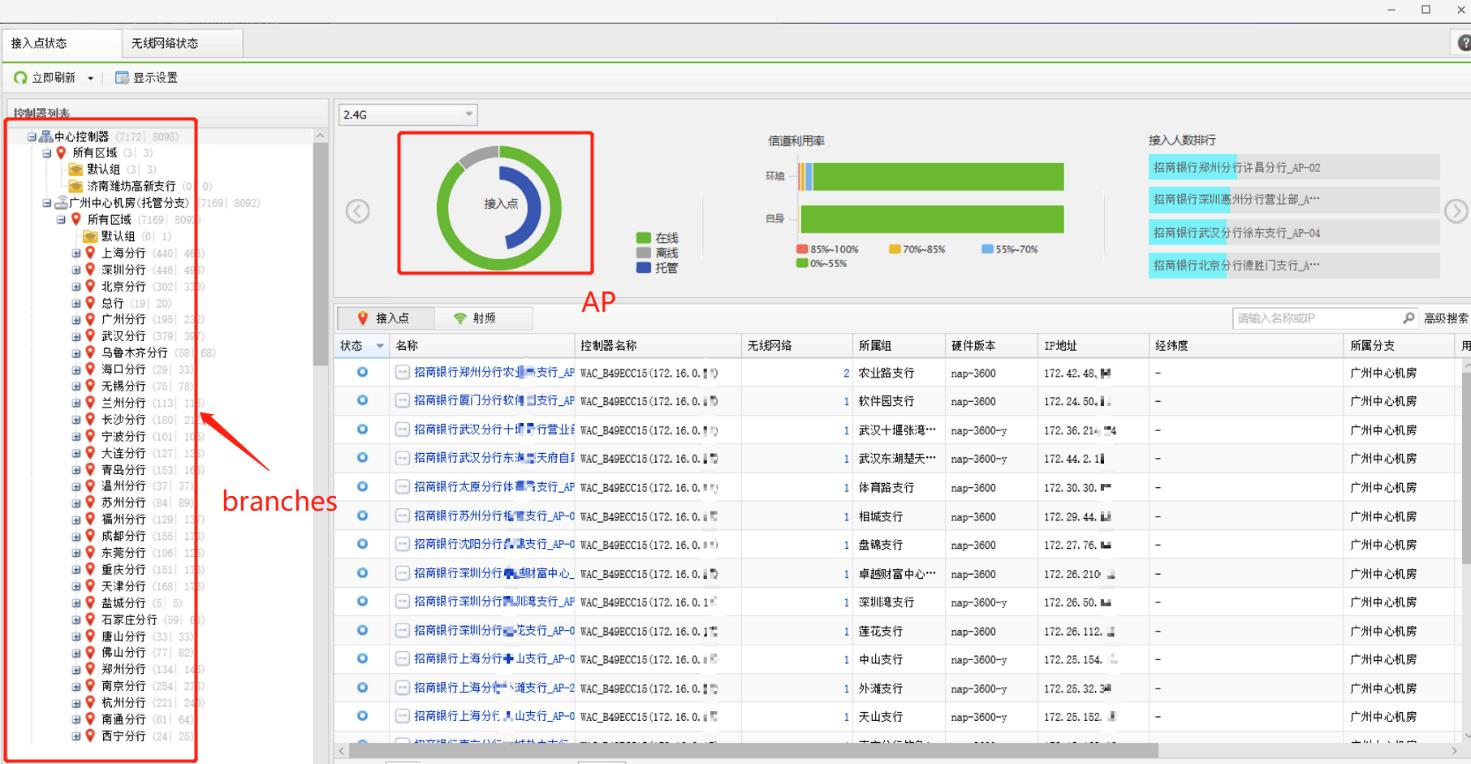The image size is (1471, 764).
Task: Click the location pin icon of 成都分行
Action: point(90,536)
